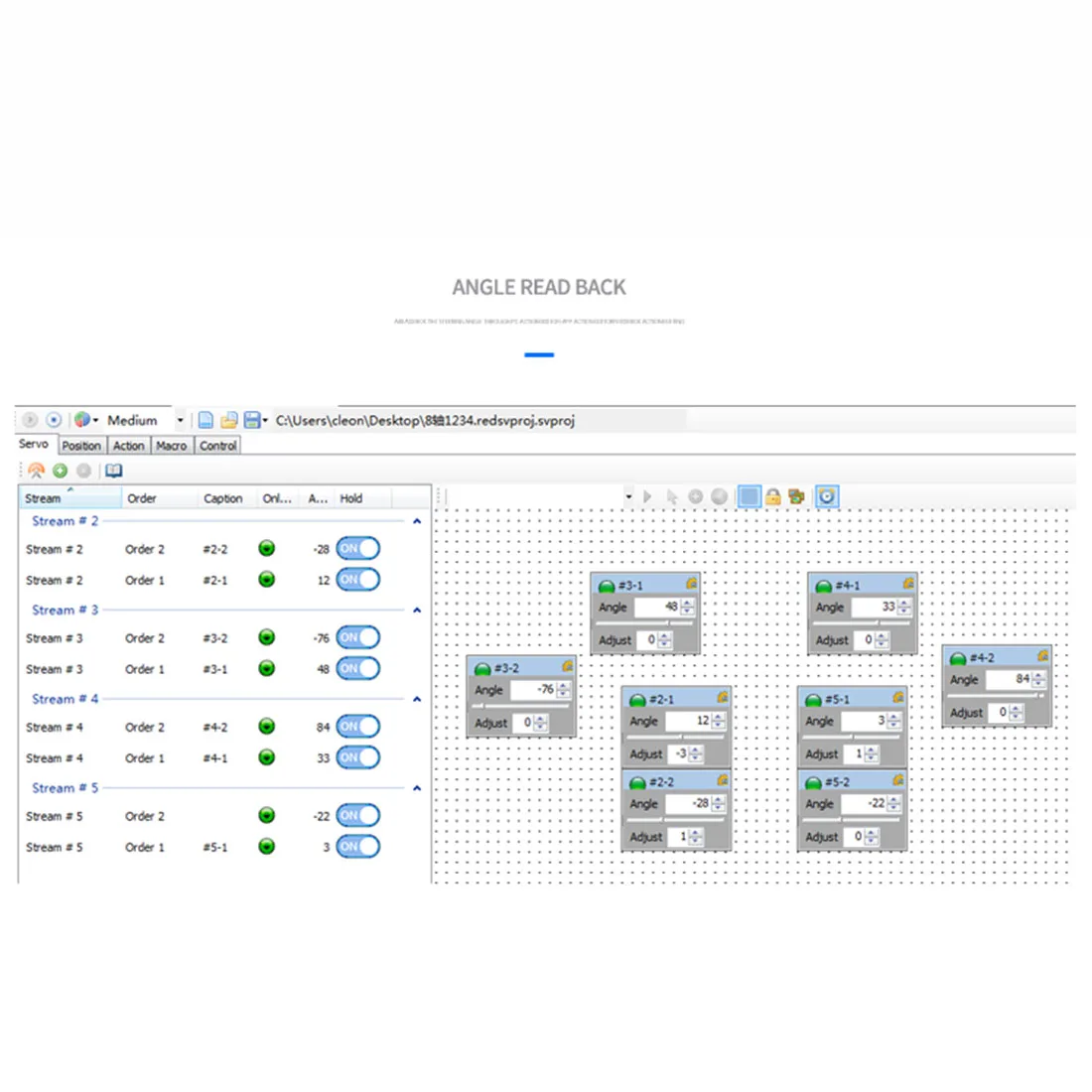Switch to the Position tab
This screenshot has width=1092, height=1092.
click(81, 446)
